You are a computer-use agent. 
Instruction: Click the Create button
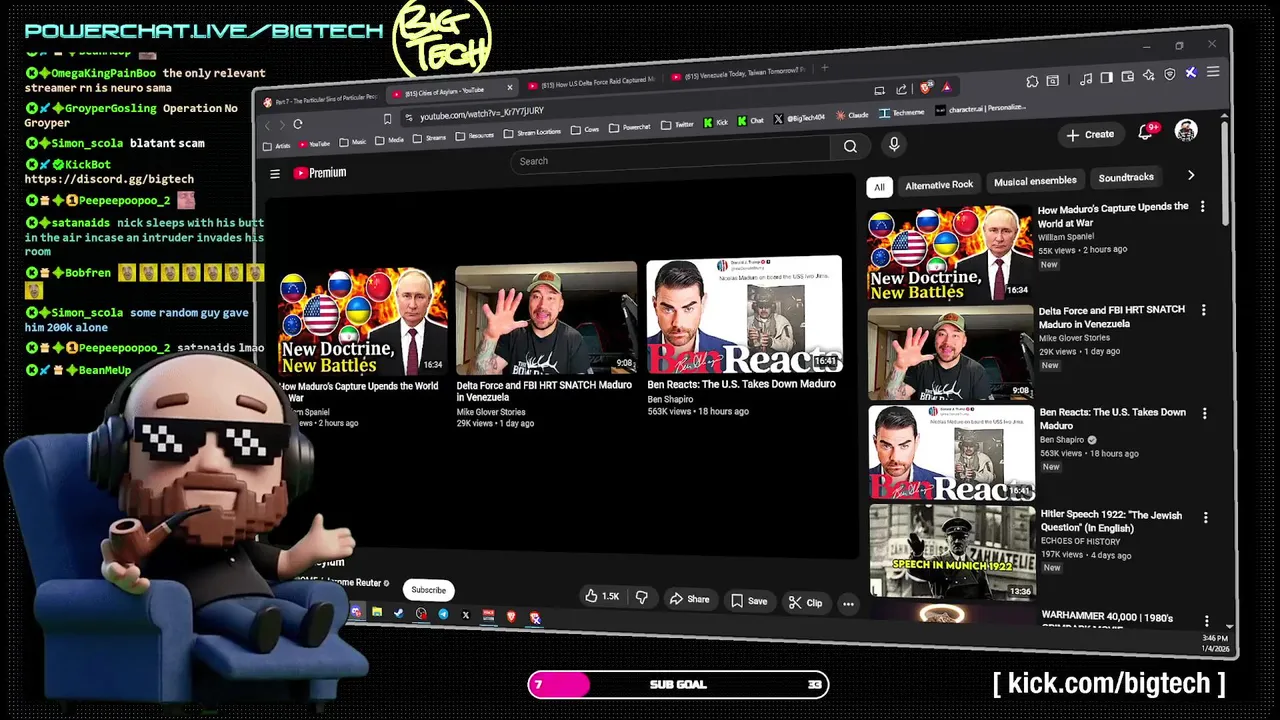[1090, 134]
